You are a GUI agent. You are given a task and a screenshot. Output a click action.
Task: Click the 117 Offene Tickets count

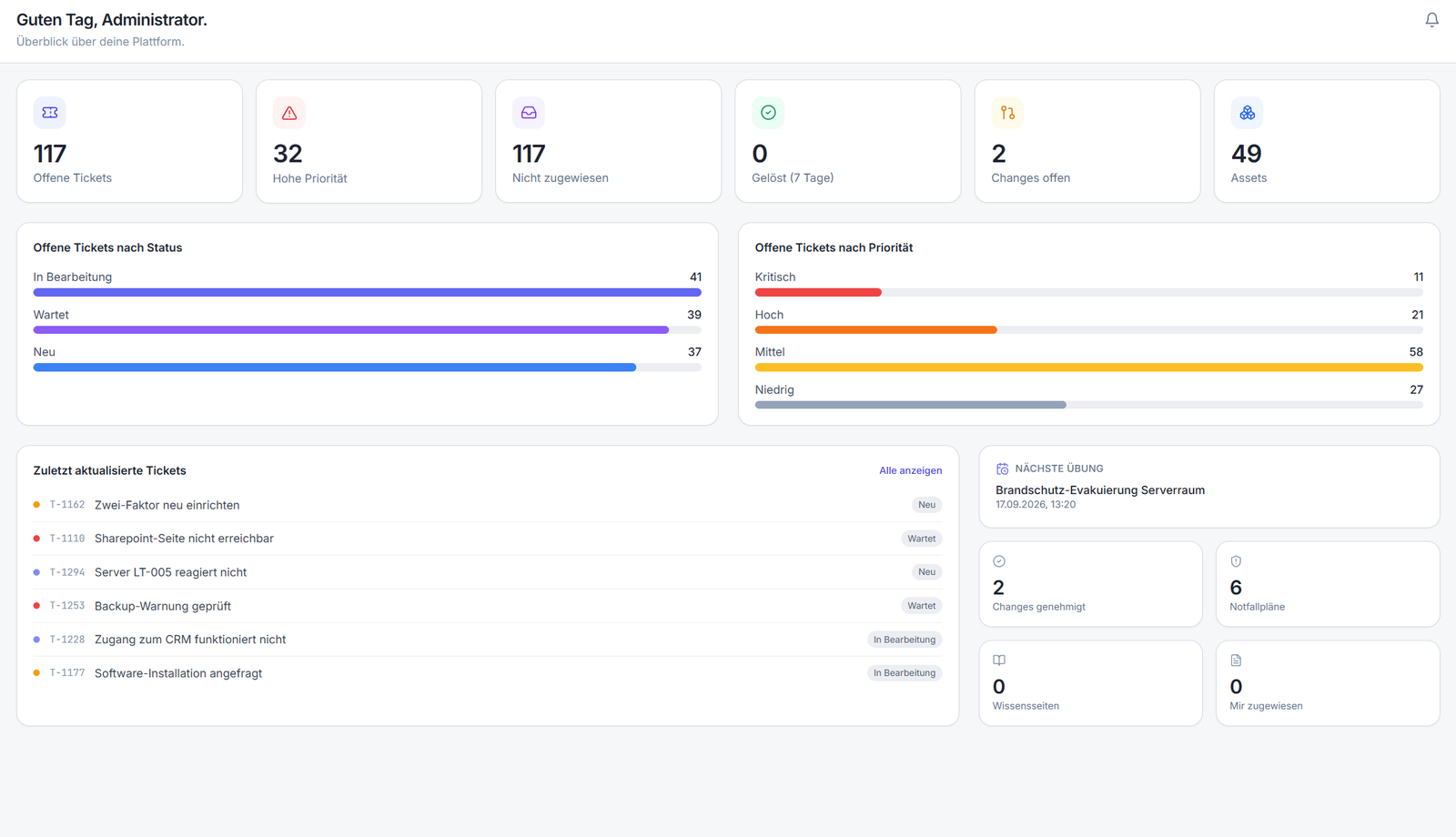click(x=50, y=154)
